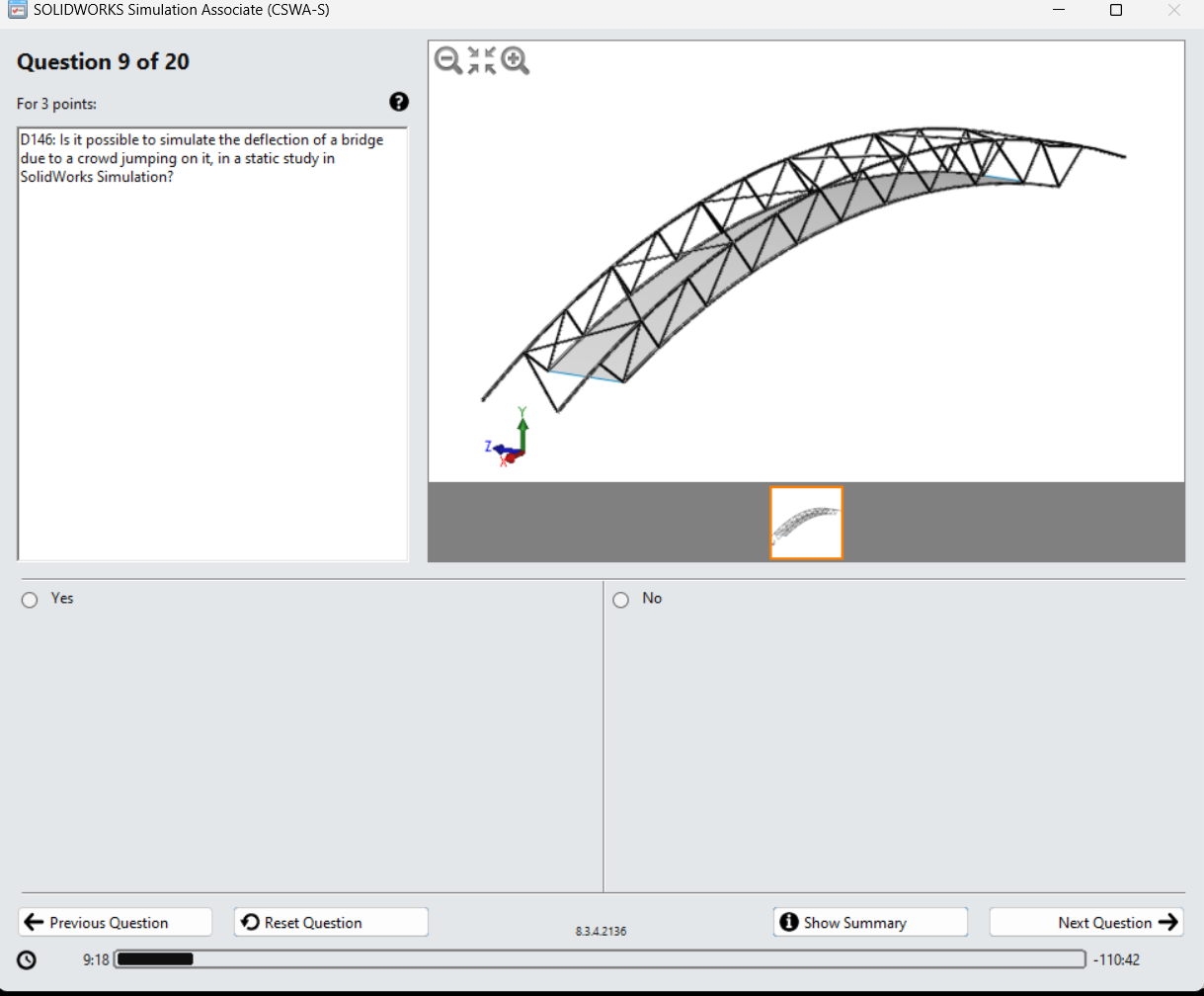Advance using Next Question
The image size is (1204, 996).
point(1086,922)
